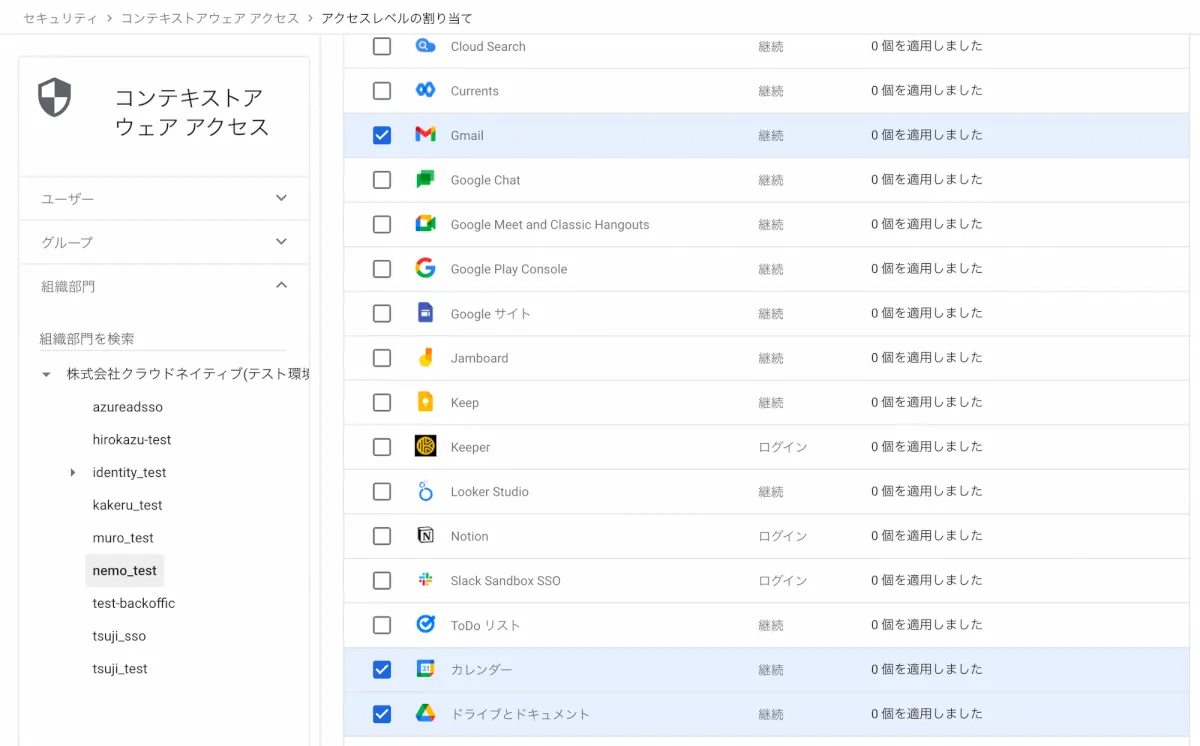This screenshot has height=746, width=1200.
Task: Check the Google Chat checkbox
Action: tap(382, 180)
